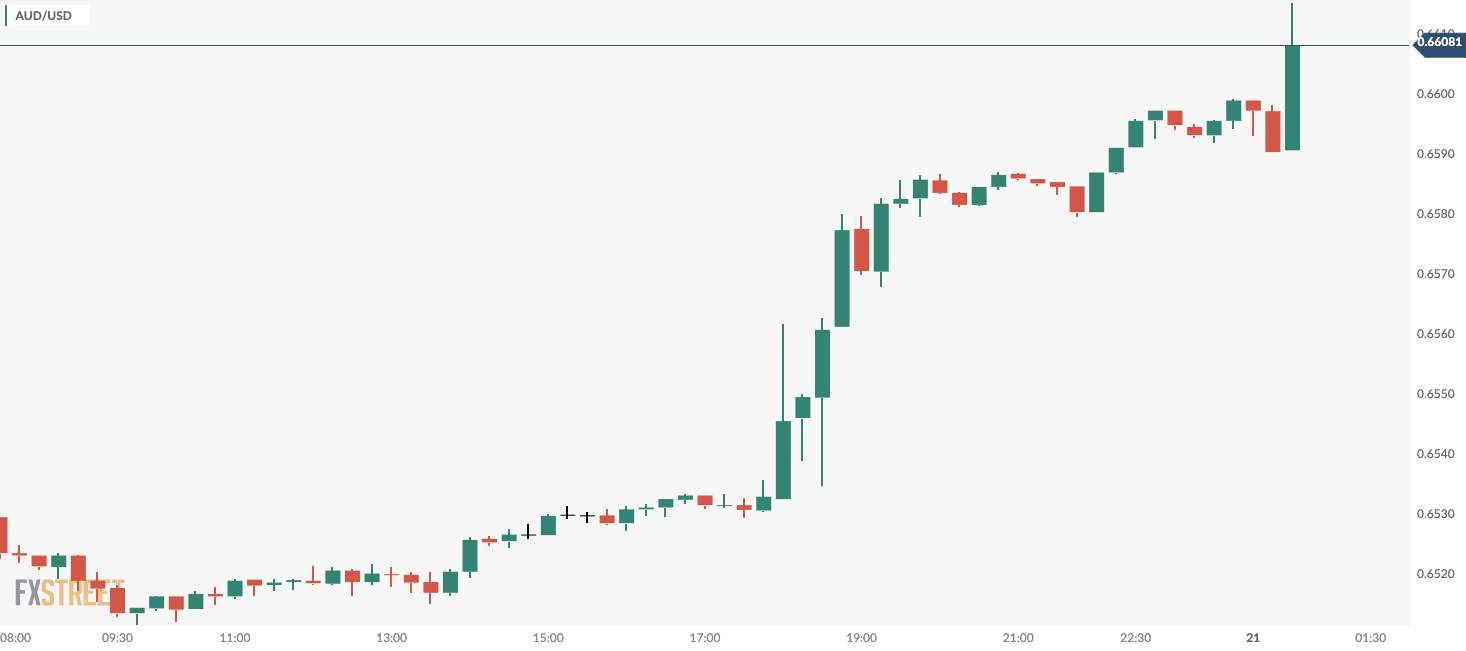Click the 0.6520 price axis label
This screenshot has width=1466, height=651.
[x=1438, y=574]
